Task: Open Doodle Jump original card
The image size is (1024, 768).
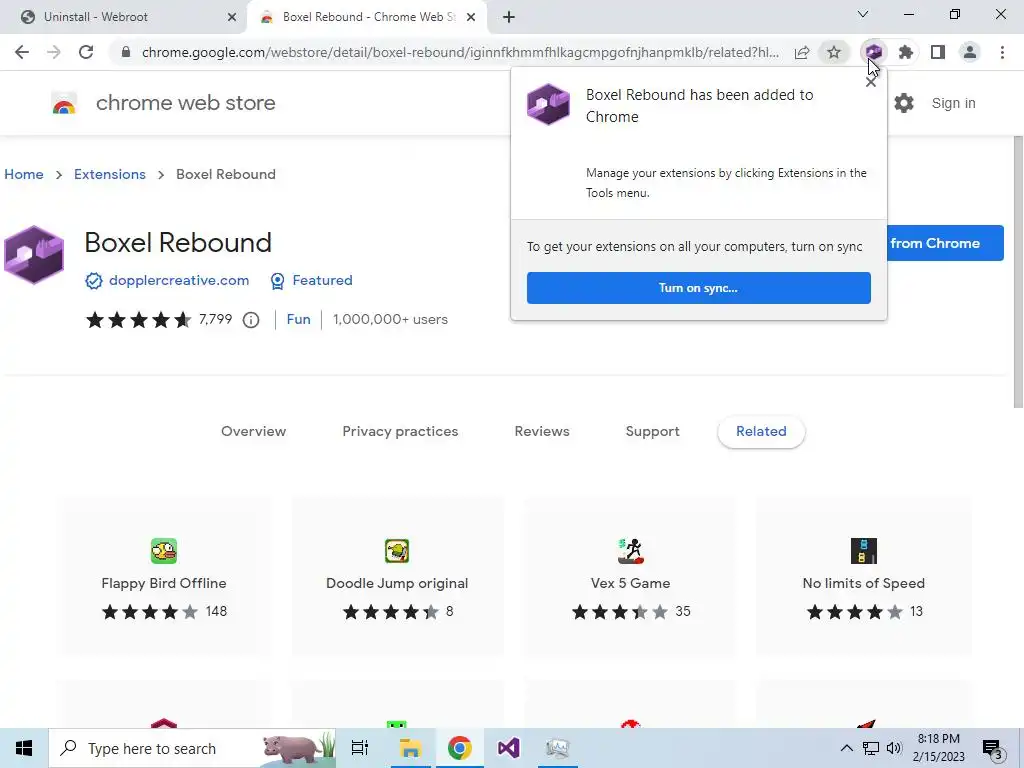Action: 397,577
